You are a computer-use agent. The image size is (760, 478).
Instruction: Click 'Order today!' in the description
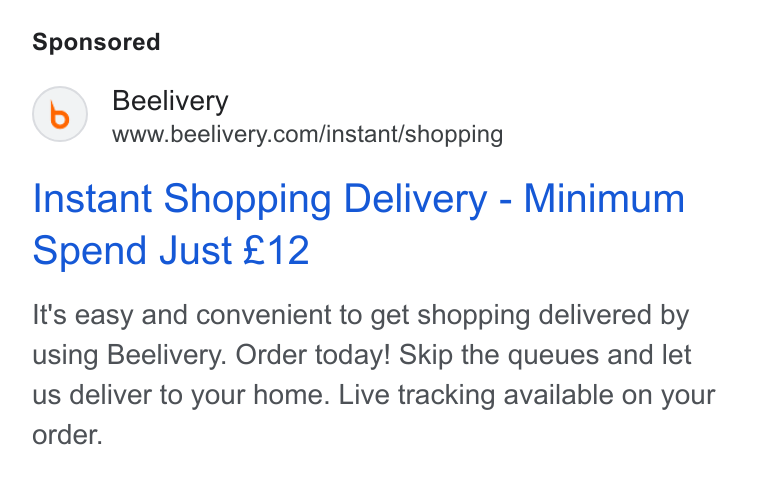pos(313,355)
